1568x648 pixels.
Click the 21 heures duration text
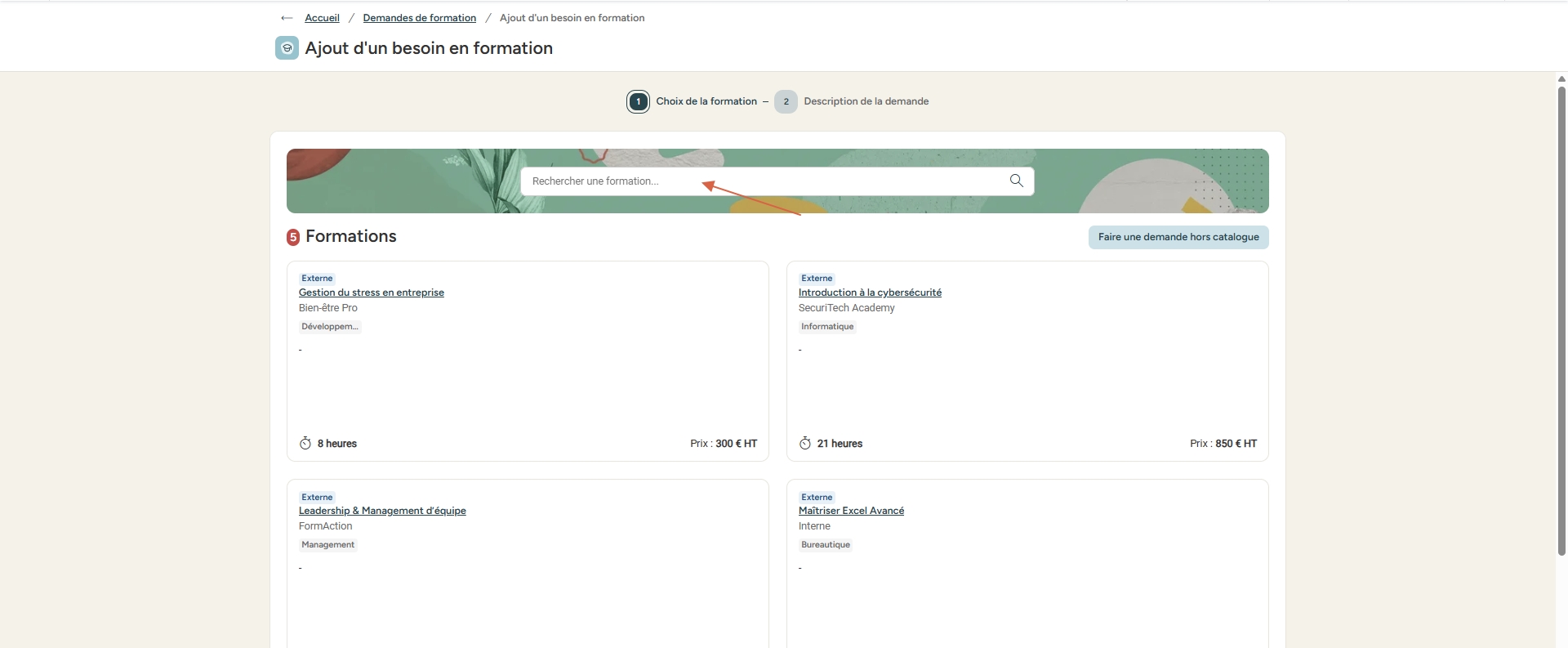[840, 444]
